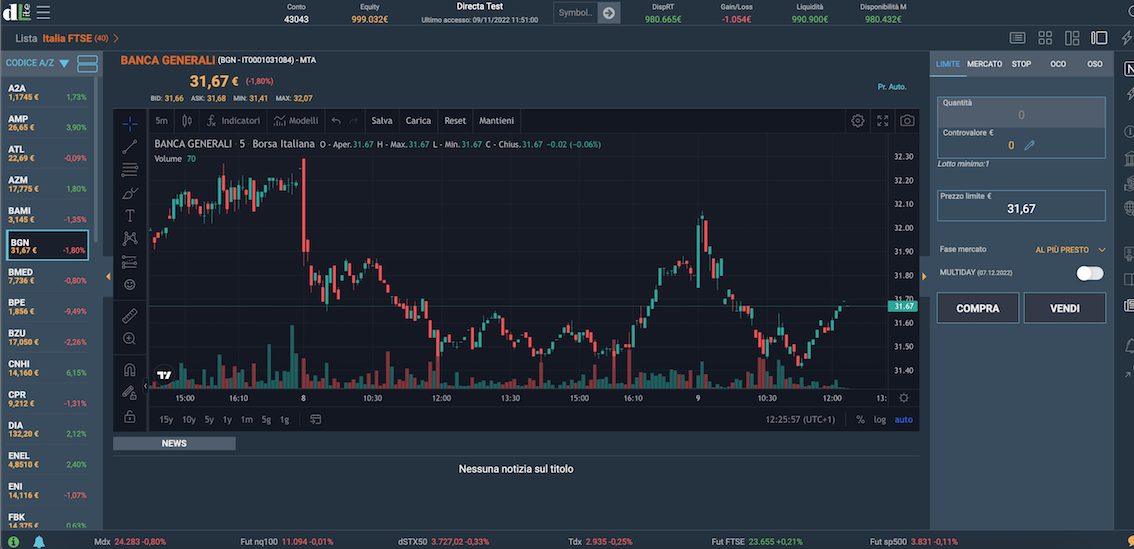Click the Salva chart button
Image resolution: width=1134 pixels, height=549 pixels.
(x=382, y=121)
